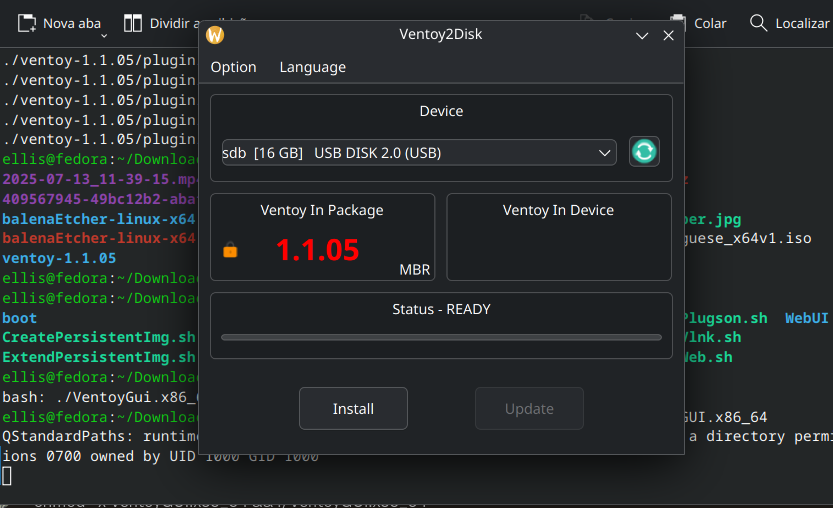833x508 pixels.
Task: Expand the Nova aba dropdown arrow
Action: pos(104,36)
